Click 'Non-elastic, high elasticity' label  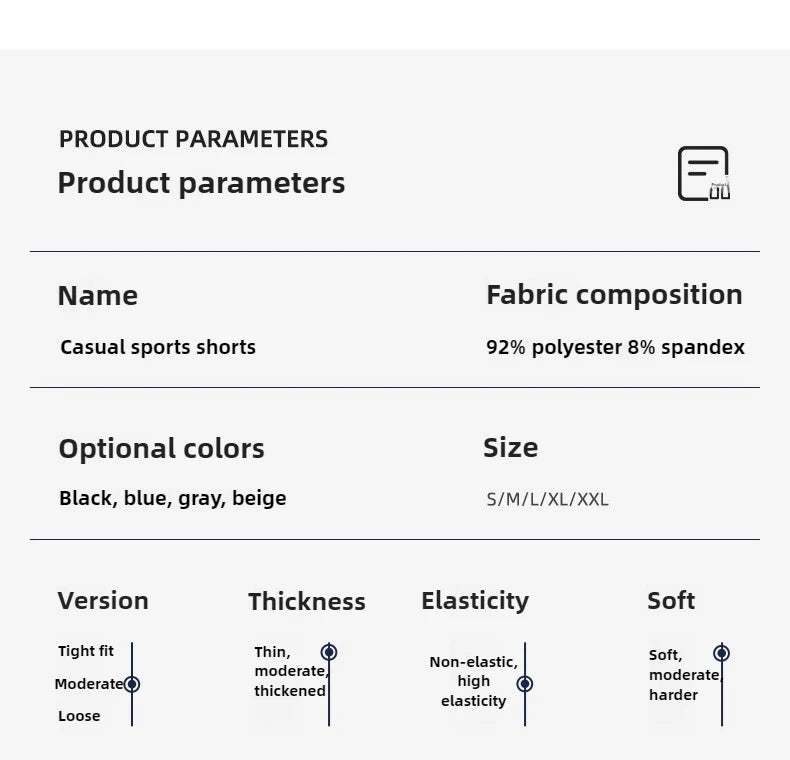point(474,681)
